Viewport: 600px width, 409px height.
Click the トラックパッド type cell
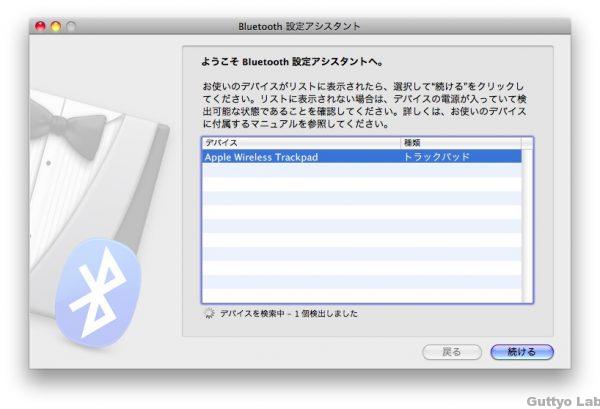(435, 157)
